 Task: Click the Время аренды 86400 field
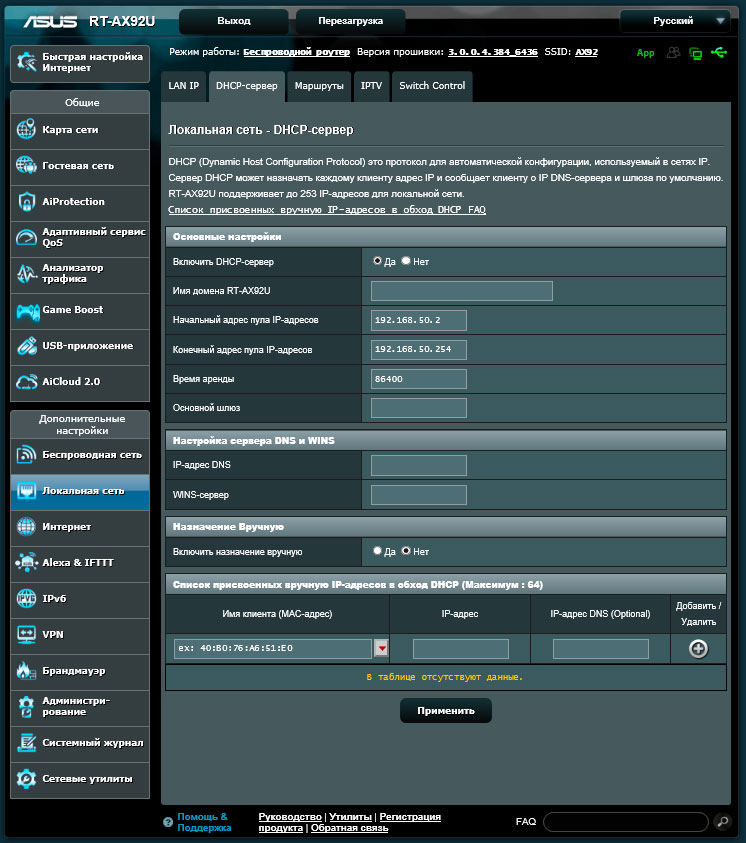[x=419, y=379]
